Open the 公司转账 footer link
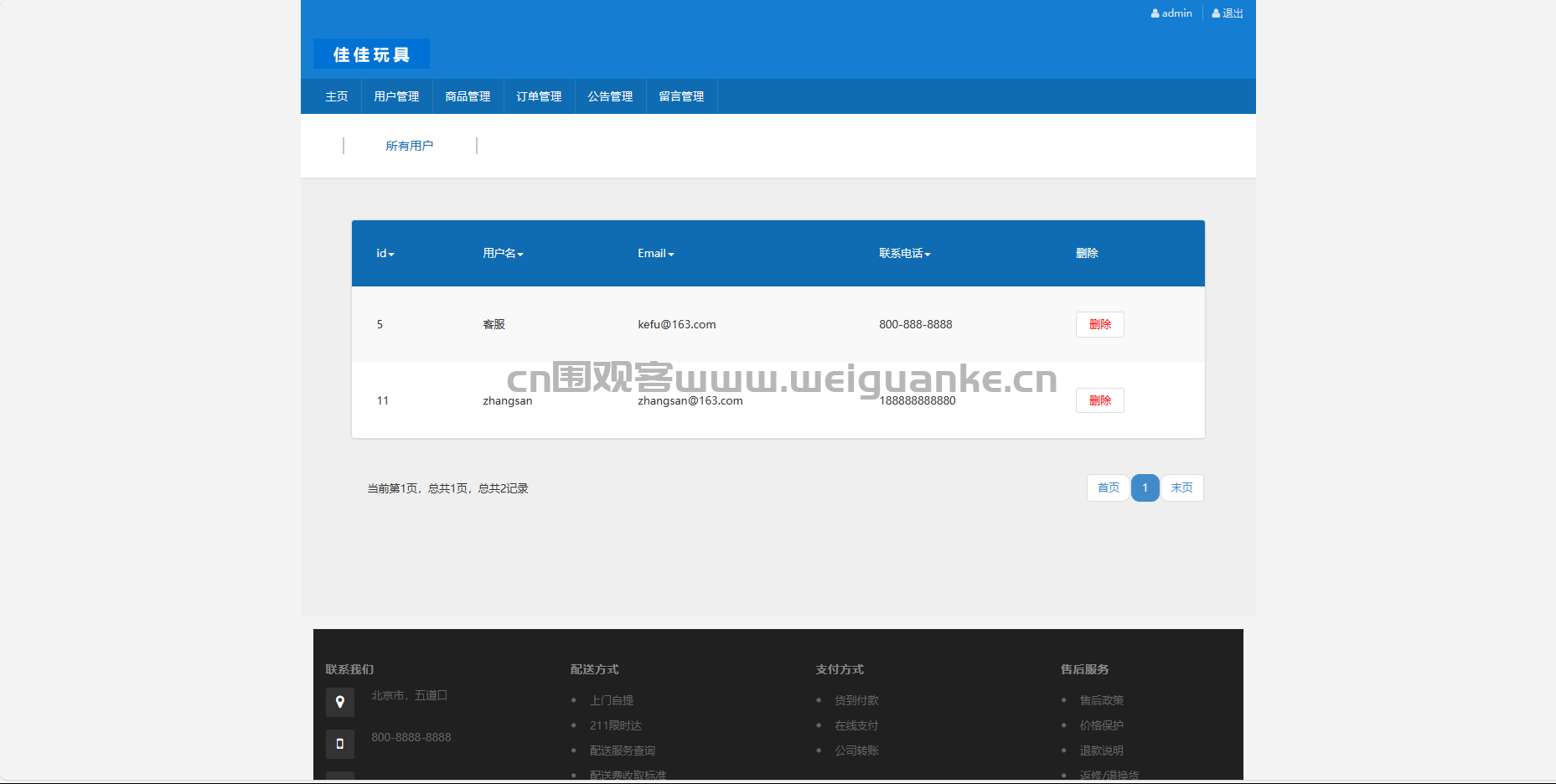The height and width of the screenshot is (784, 1556). point(856,750)
